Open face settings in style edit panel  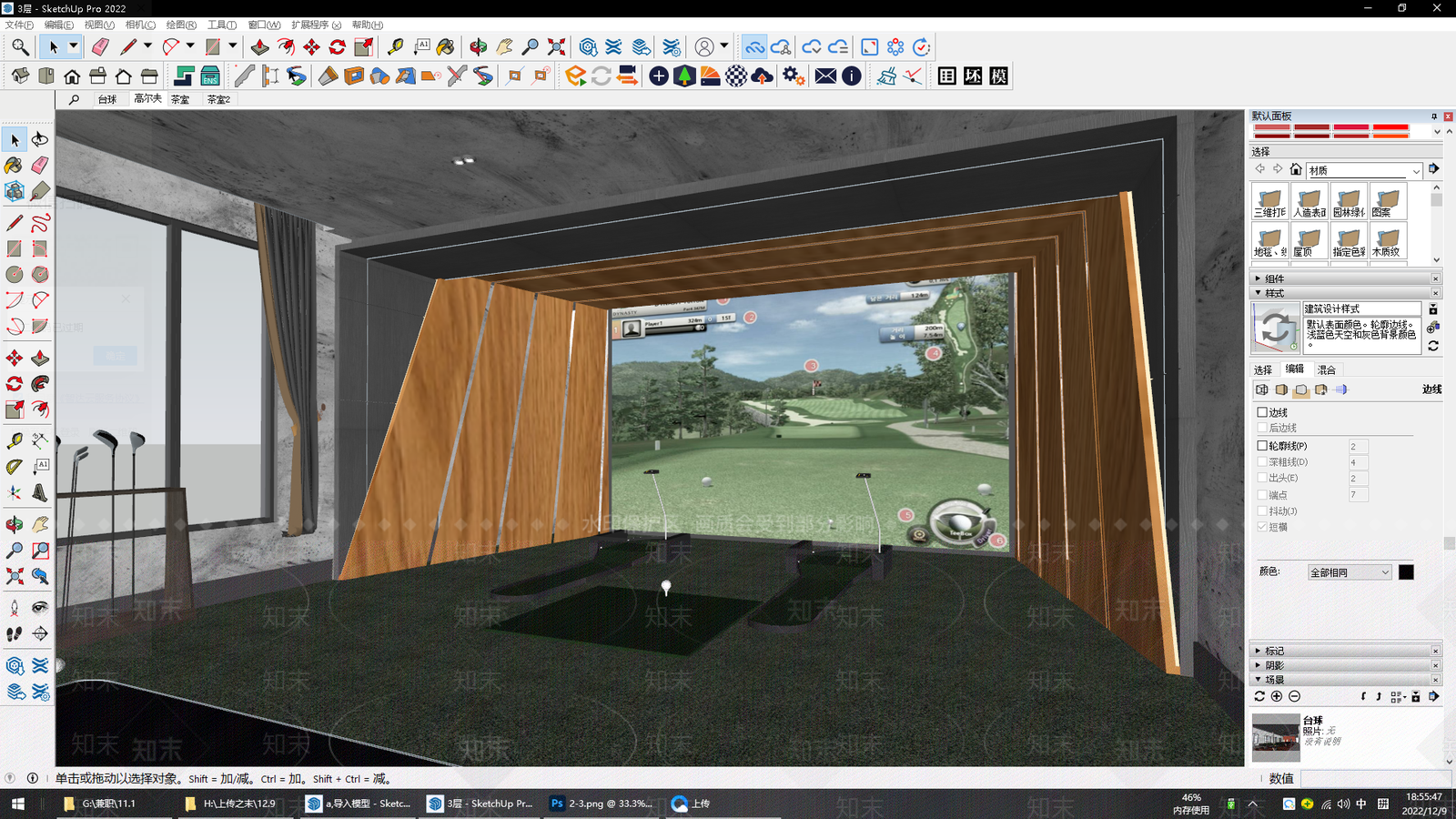(x=1281, y=389)
